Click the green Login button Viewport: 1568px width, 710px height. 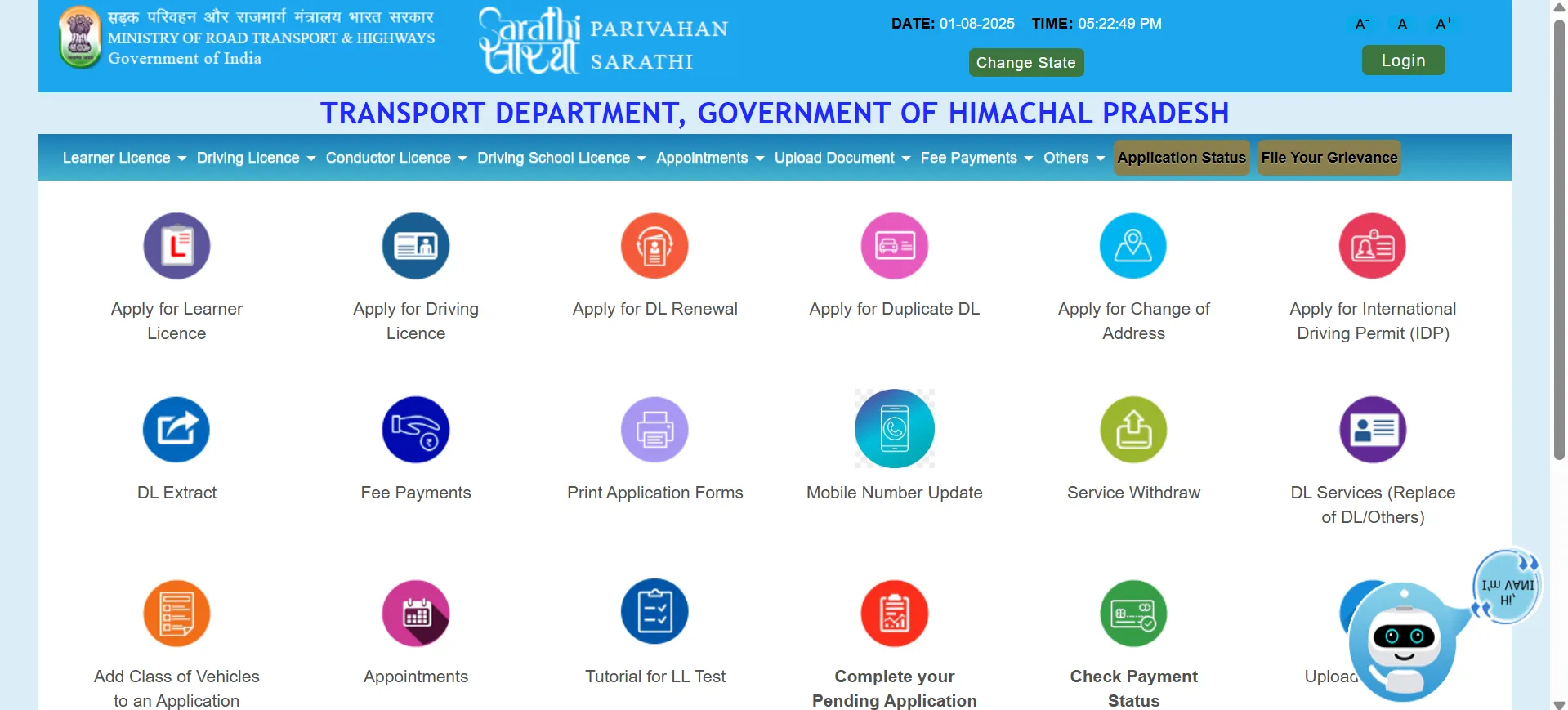[1403, 60]
